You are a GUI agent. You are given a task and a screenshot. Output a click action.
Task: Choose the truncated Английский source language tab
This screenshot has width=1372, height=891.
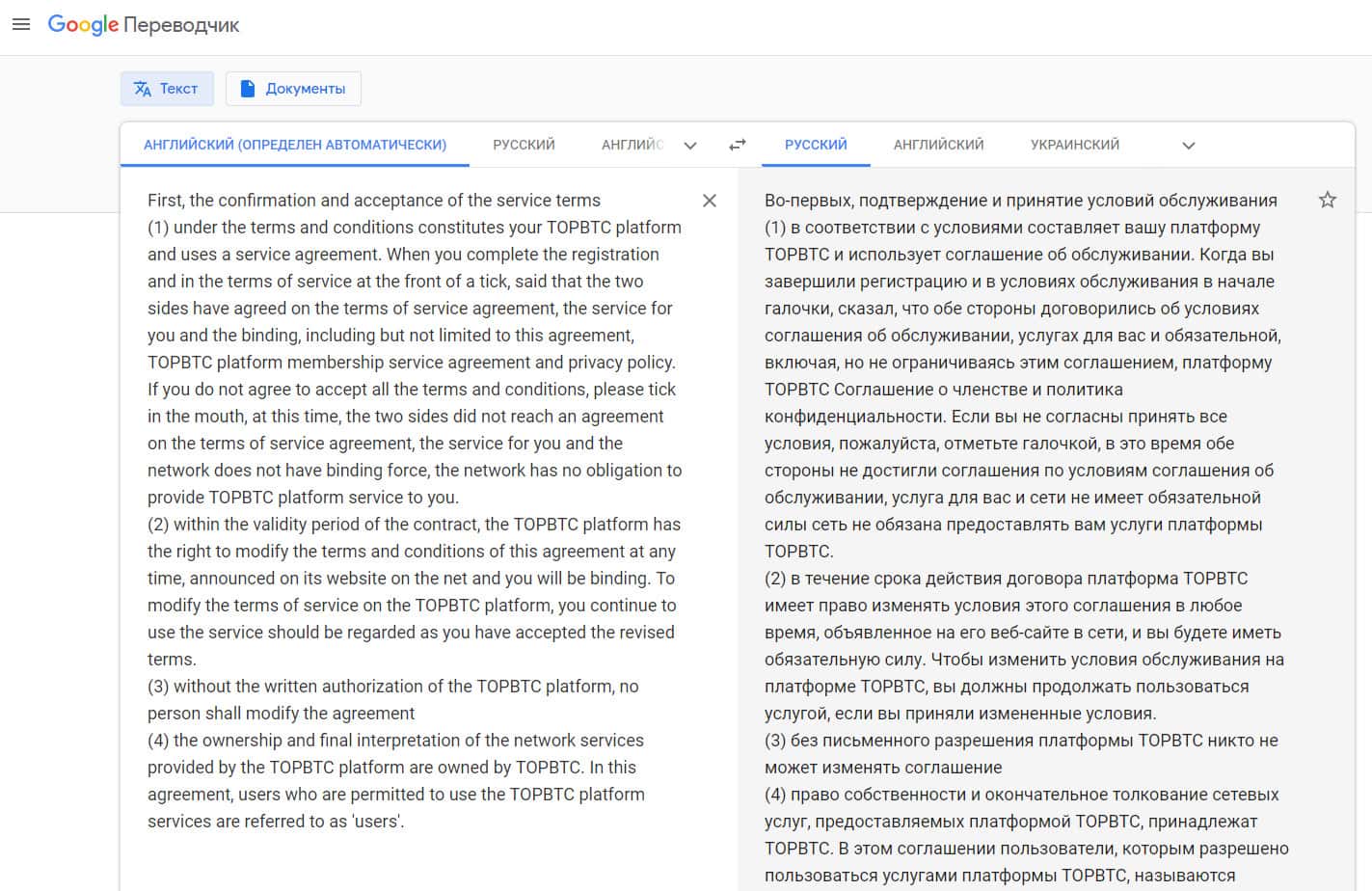click(632, 145)
